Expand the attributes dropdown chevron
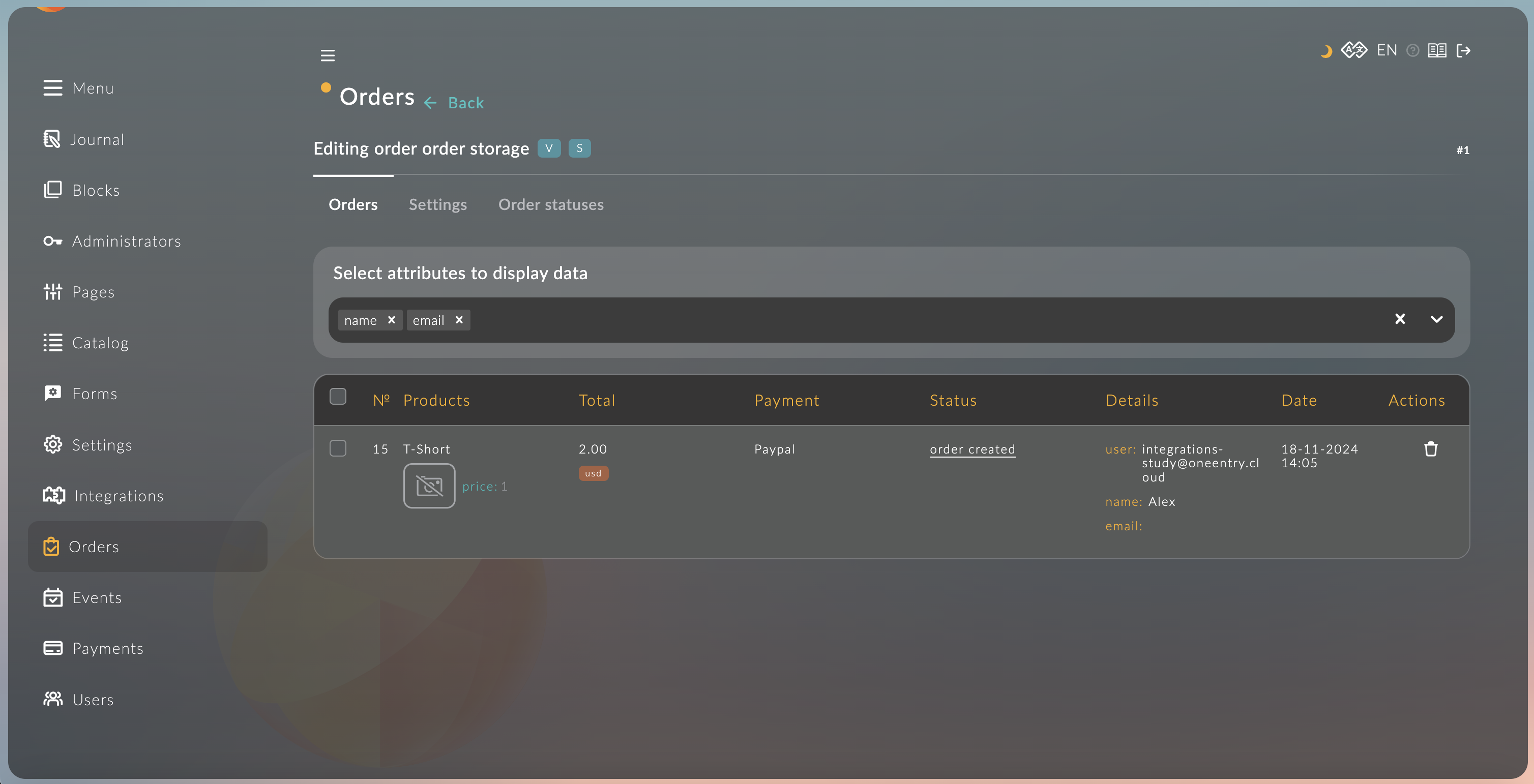 tap(1436, 320)
